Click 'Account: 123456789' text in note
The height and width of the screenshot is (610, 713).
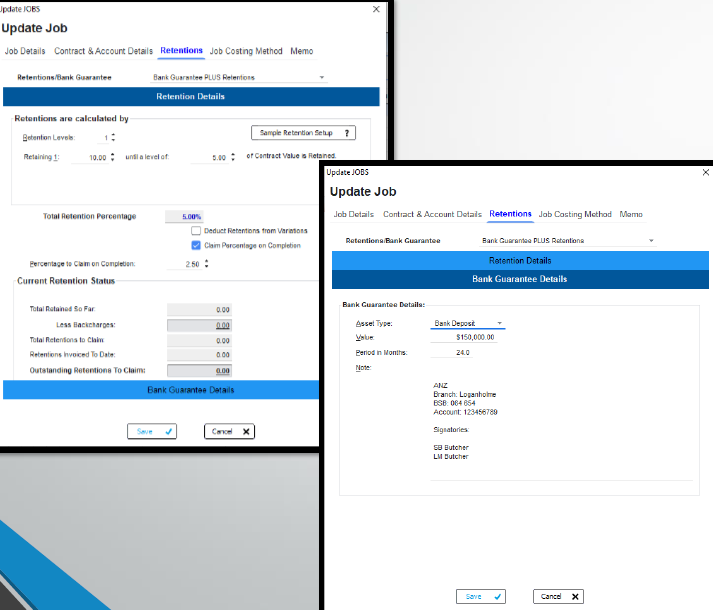(x=465, y=412)
